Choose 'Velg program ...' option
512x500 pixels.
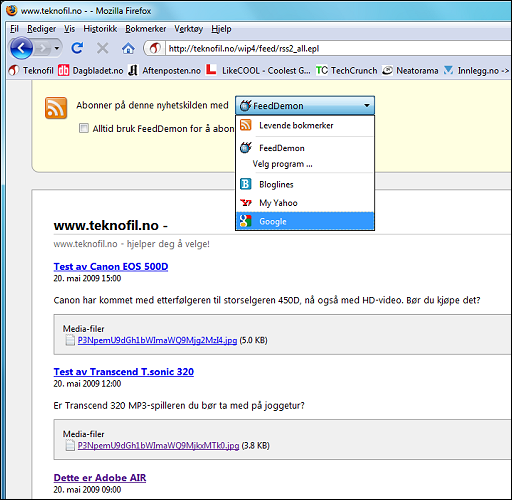[305, 164]
